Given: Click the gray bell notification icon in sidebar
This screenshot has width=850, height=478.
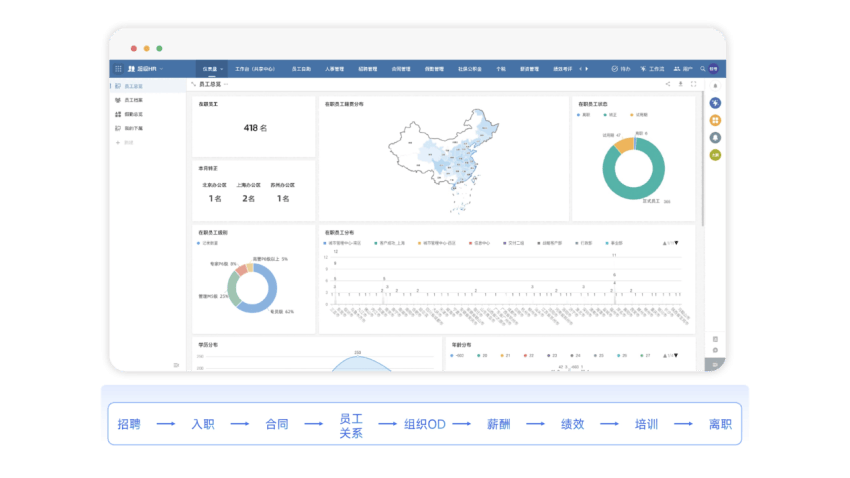Looking at the screenshot, I should coord(716,137).
